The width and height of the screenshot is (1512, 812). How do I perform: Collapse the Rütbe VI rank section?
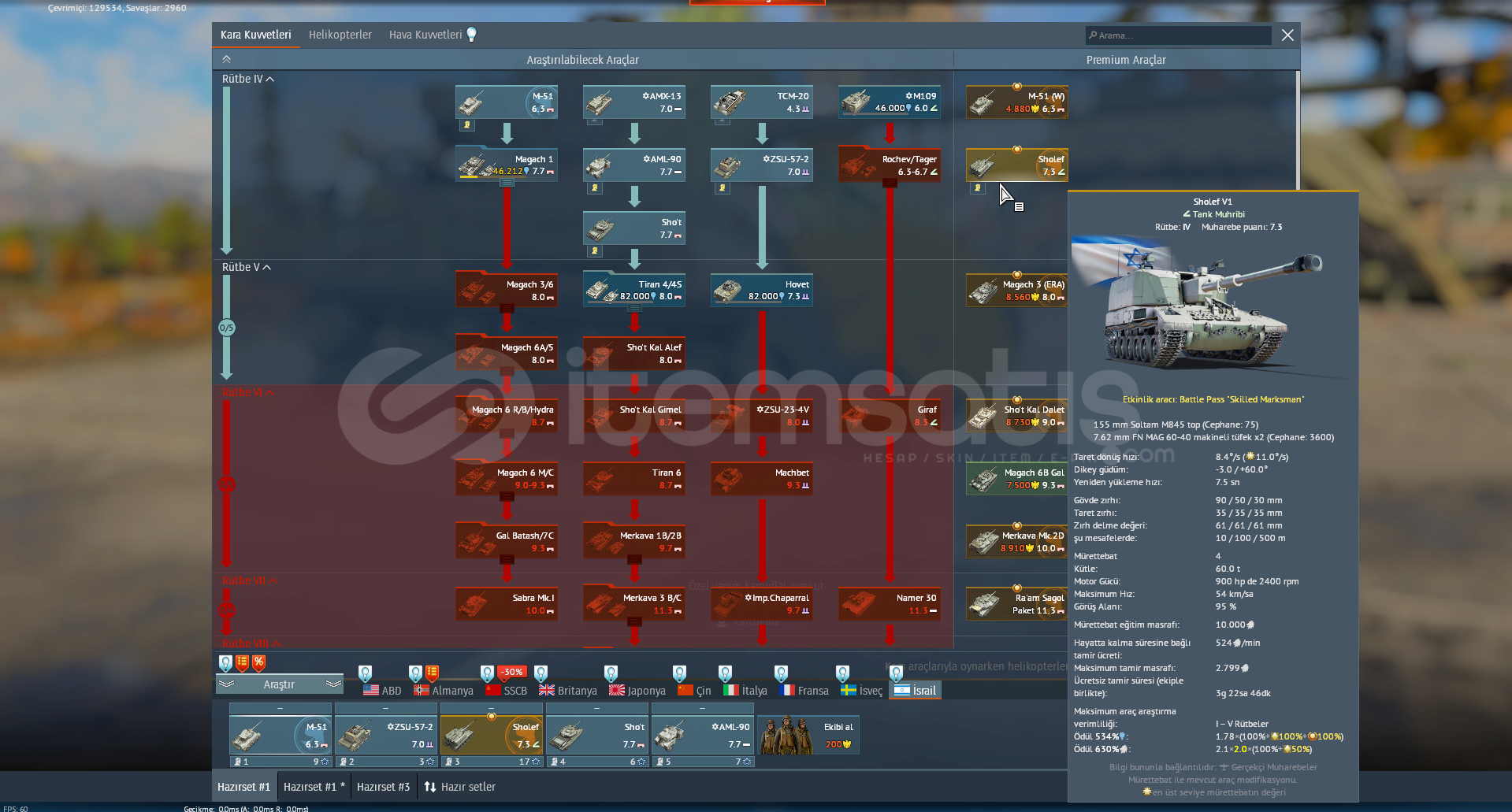(247, 392)
